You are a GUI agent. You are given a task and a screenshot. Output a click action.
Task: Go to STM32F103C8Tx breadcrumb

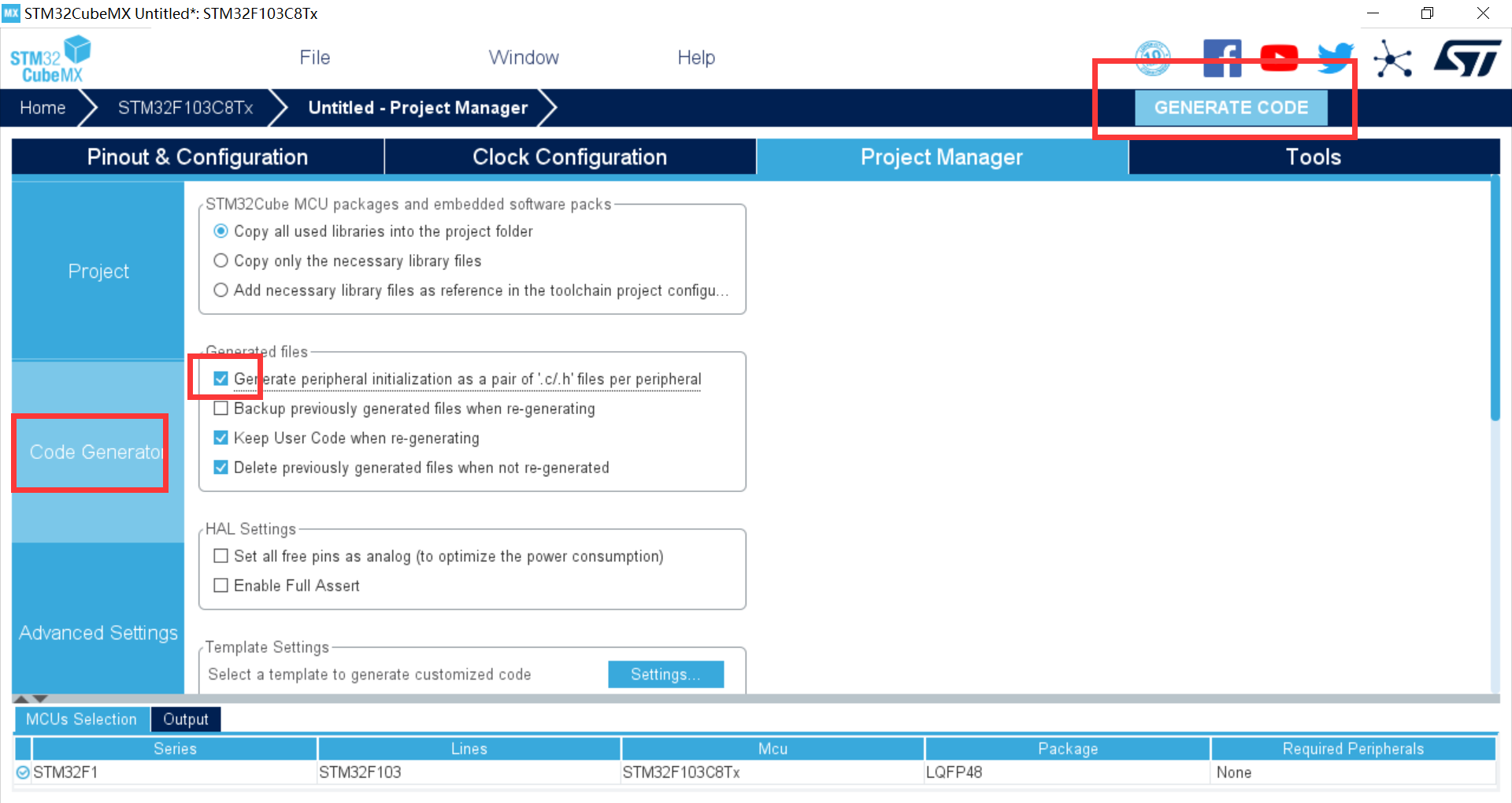click(x=185, y=108)
